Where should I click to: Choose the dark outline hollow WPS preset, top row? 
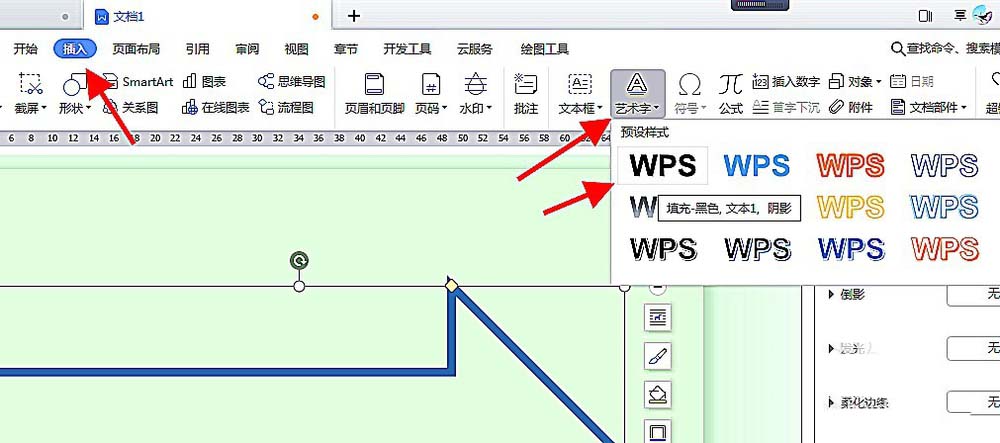944,166
